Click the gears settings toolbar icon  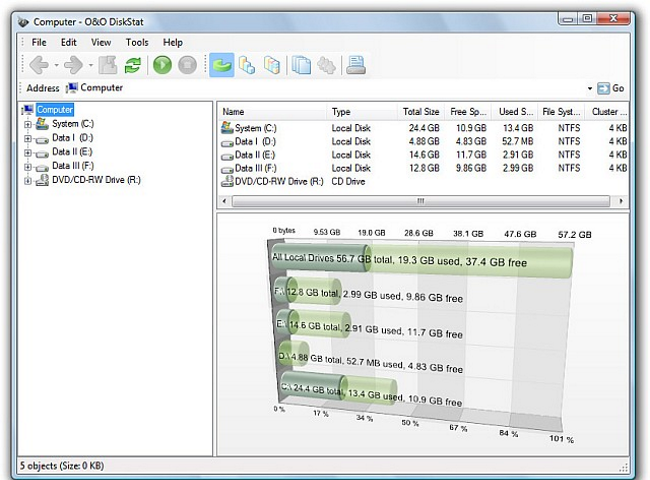coord(327,65)
